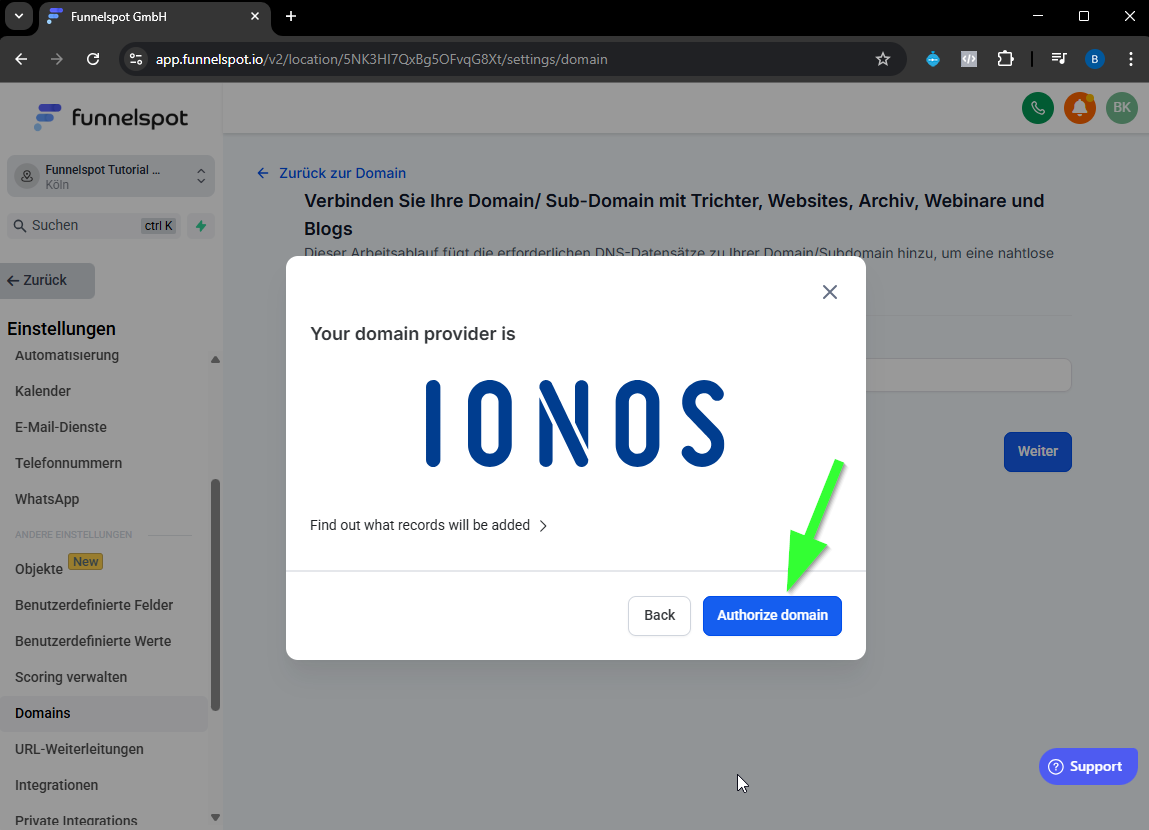The width and height of the screenshot is (1149, 830).
Task: Close the domain provider dialog
Action: coord(830,292)
